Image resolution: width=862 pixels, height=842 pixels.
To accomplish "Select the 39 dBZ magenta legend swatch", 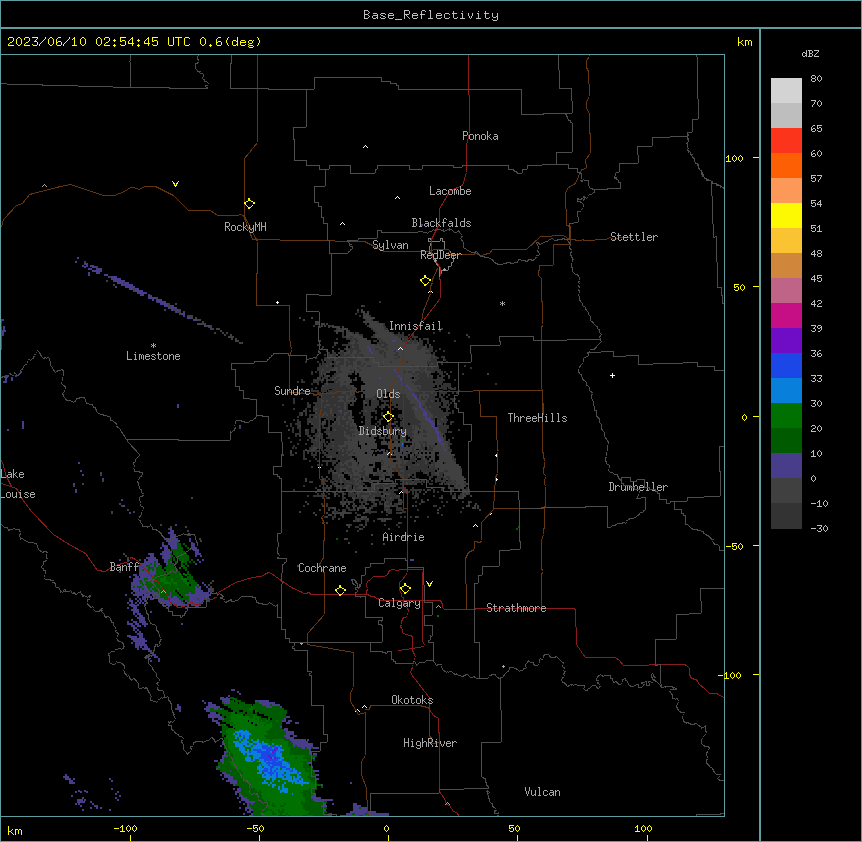I will [786, 315].
